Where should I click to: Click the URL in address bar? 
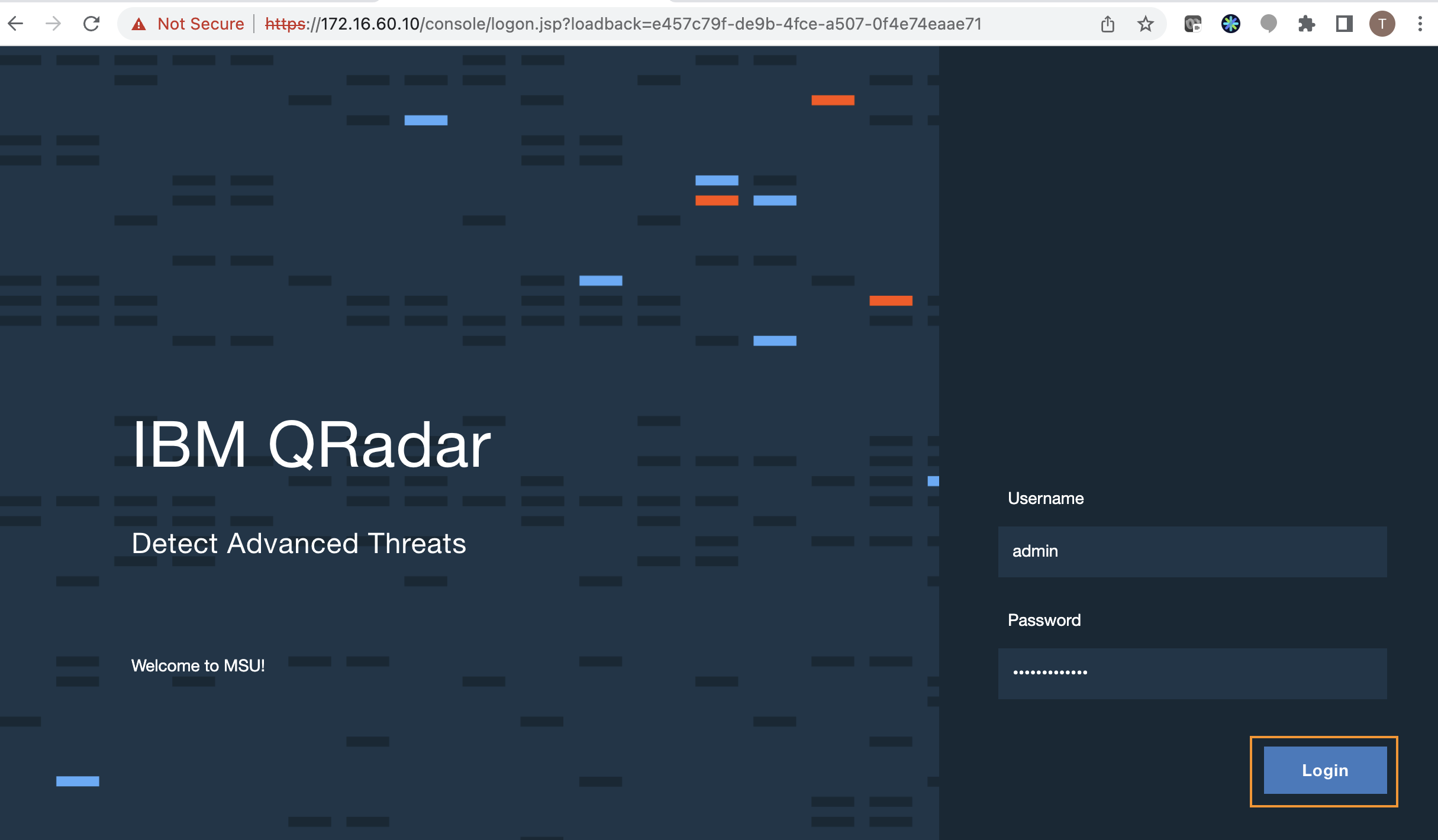click(x=621, y=24)
